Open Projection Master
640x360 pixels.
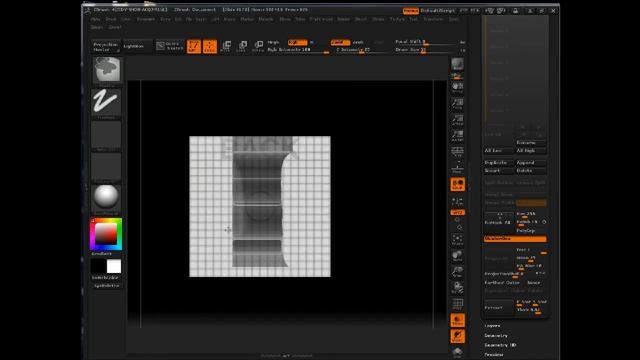coord(105,47)
